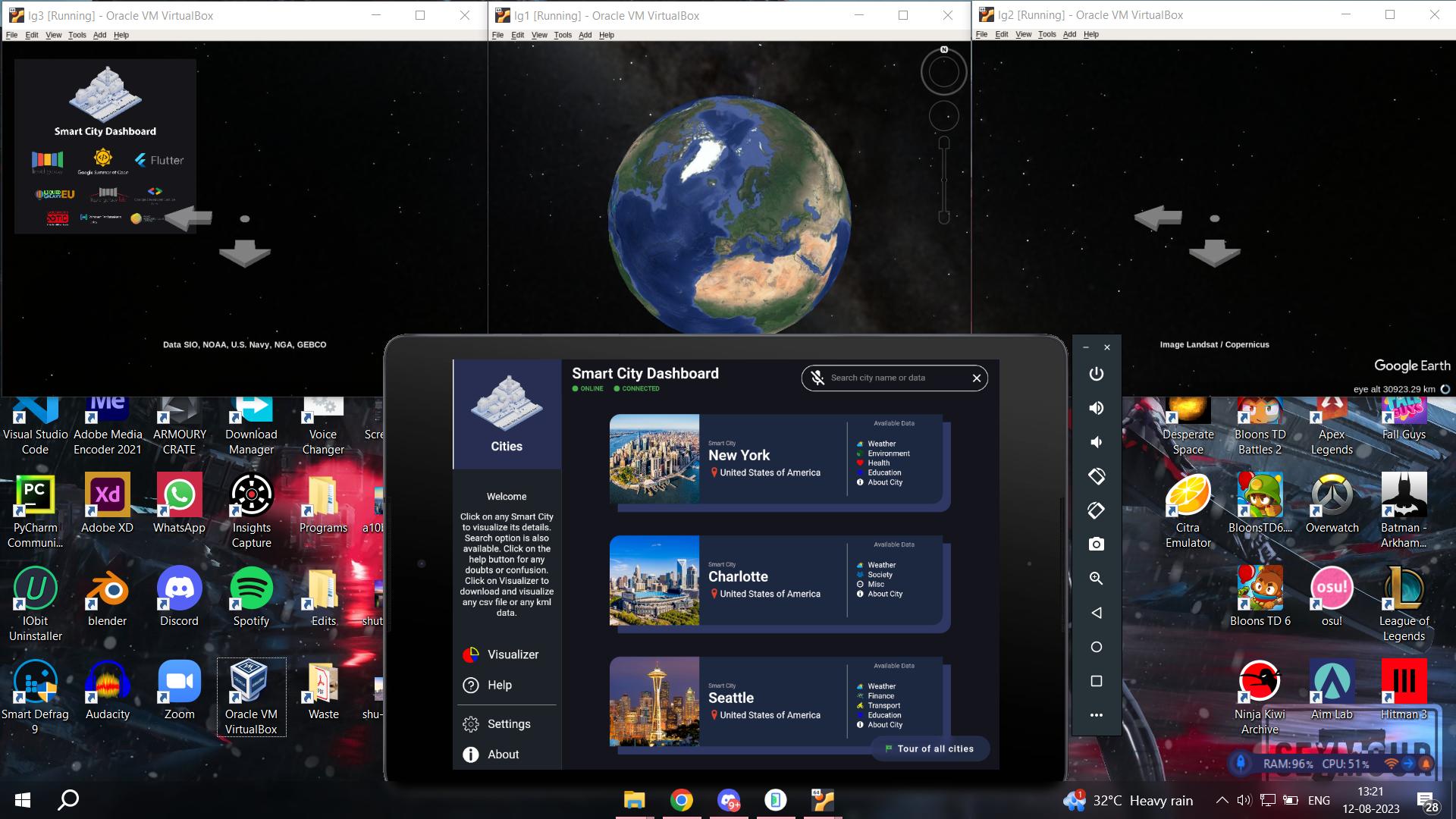Show hidden system tray icons chevron
This screenshot has width=1456, height=819.
point(1222,800)
